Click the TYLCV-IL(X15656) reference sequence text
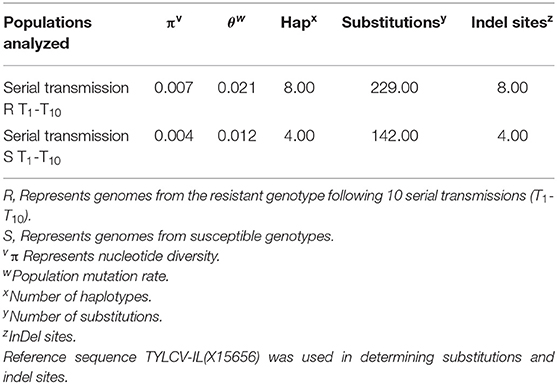 click(202, 357)
